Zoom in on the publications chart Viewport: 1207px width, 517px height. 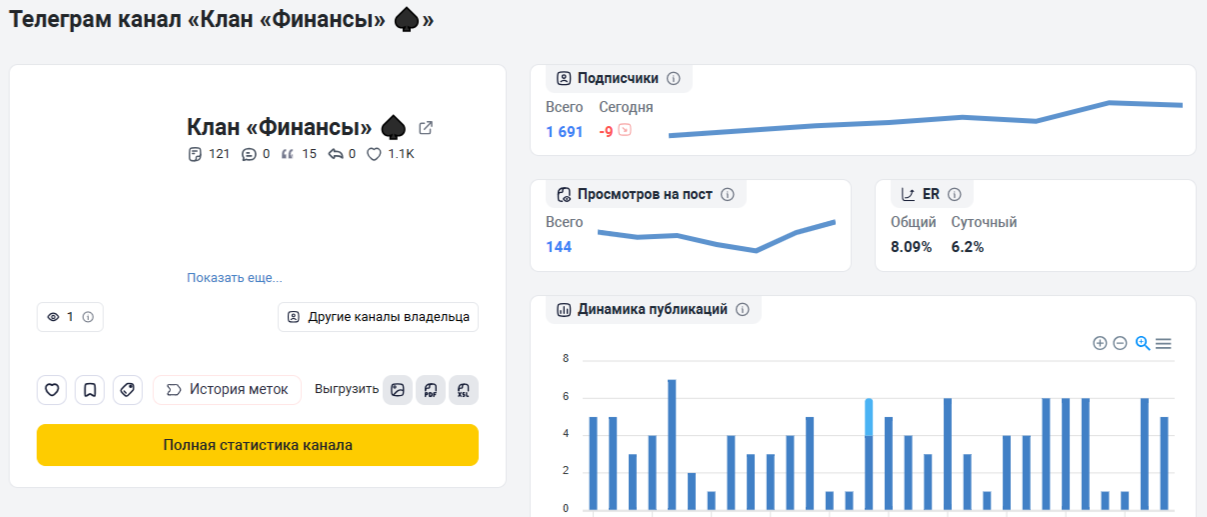click(x=1100, y=343)
